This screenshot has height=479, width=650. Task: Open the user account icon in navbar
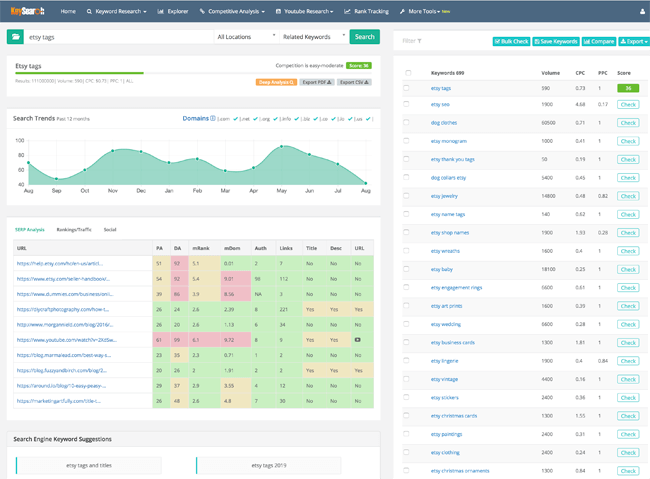640,11
